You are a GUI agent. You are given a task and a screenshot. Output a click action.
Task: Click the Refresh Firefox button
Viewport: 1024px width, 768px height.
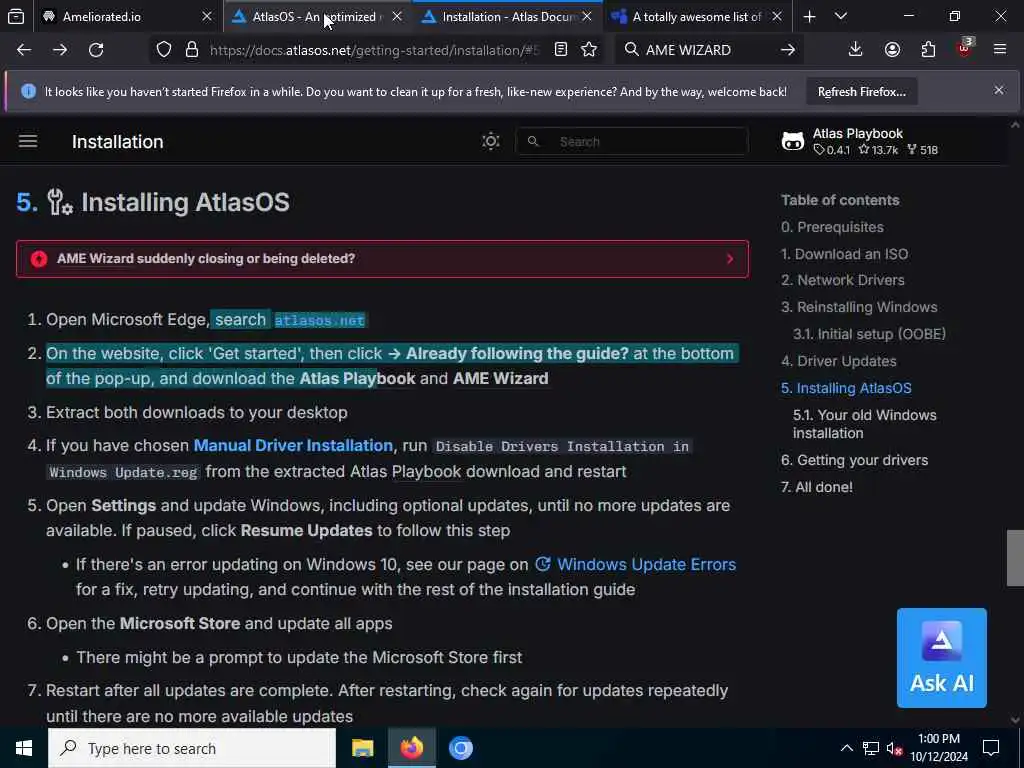coord(861,92)
